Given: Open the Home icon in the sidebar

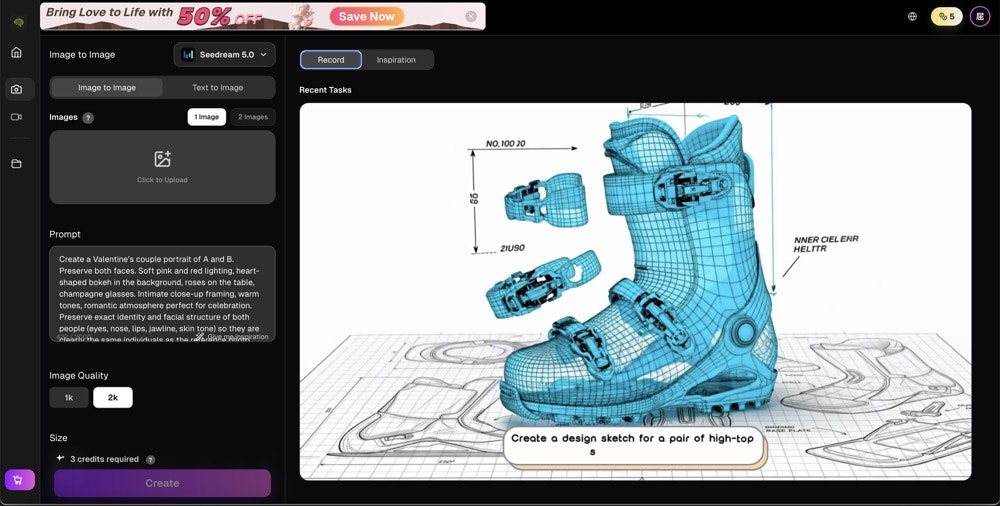Looking at the screenshot, I should tap(17, 52).
